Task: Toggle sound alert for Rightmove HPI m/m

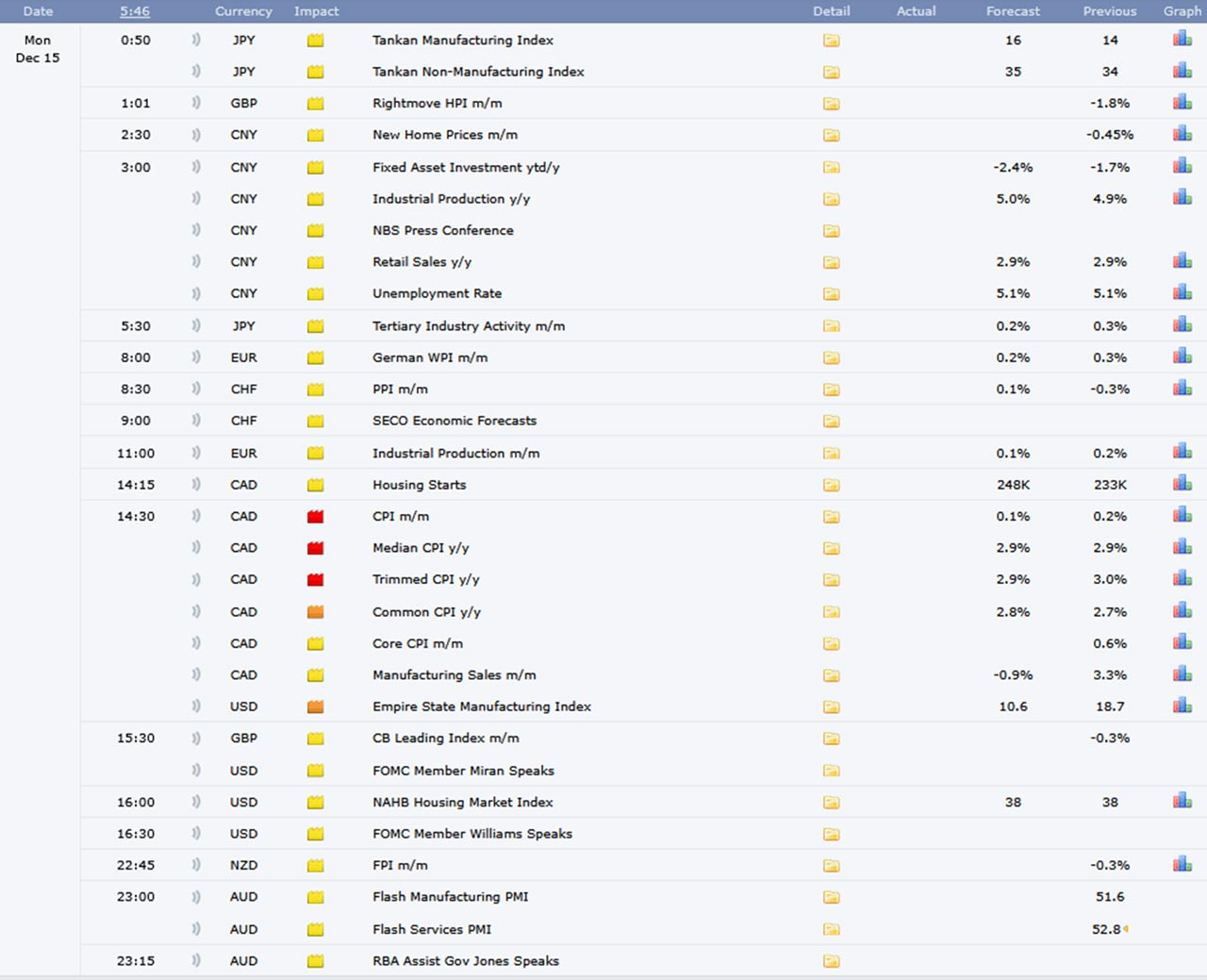Action: coord(196,103)
